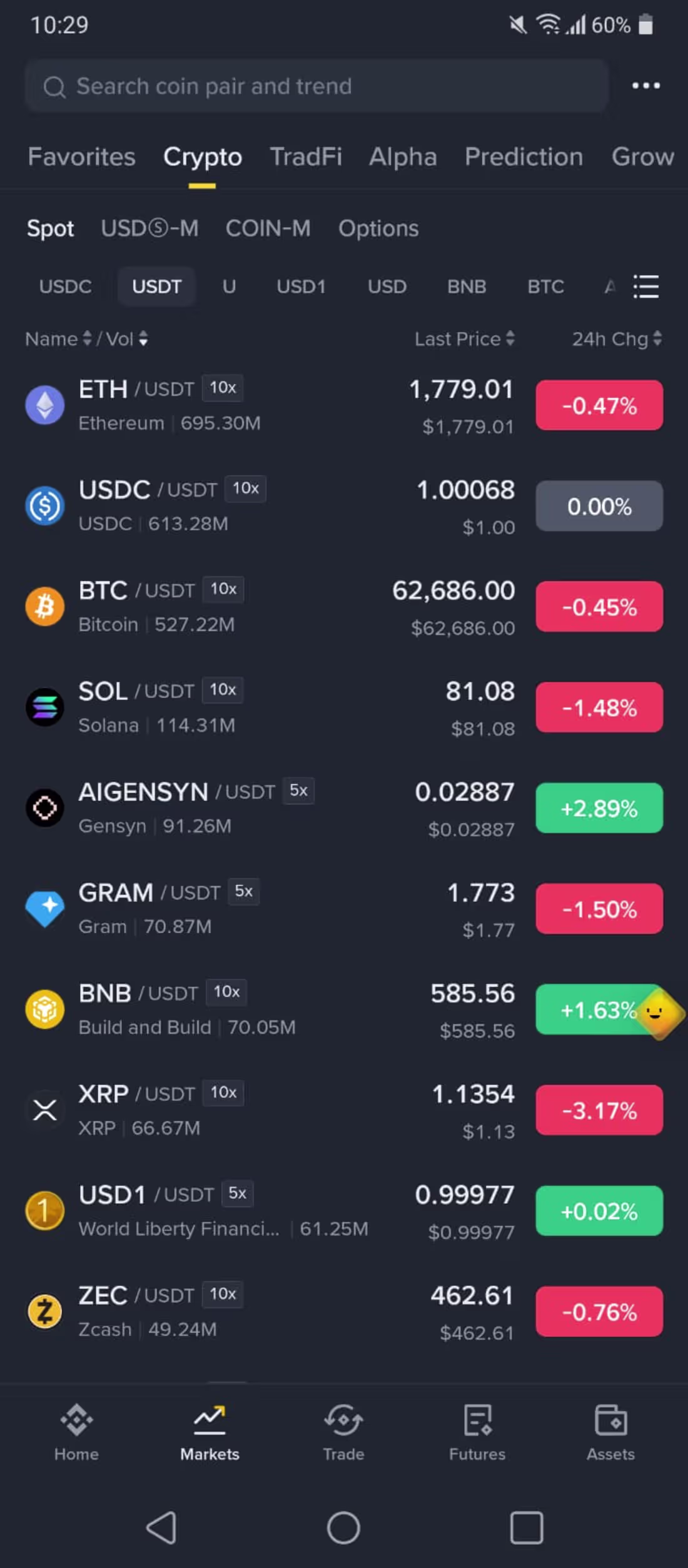Image resolution: width=688 pixels, height=1568 pixels.
Task: Open the three-dot more options menu
Action: click(645, 86)
